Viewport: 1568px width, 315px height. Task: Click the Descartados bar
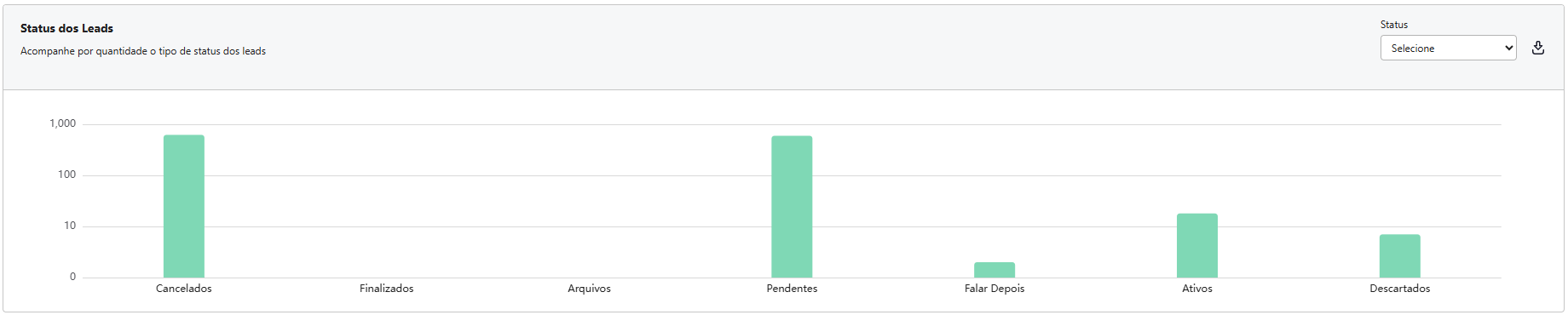[1400, 255]
